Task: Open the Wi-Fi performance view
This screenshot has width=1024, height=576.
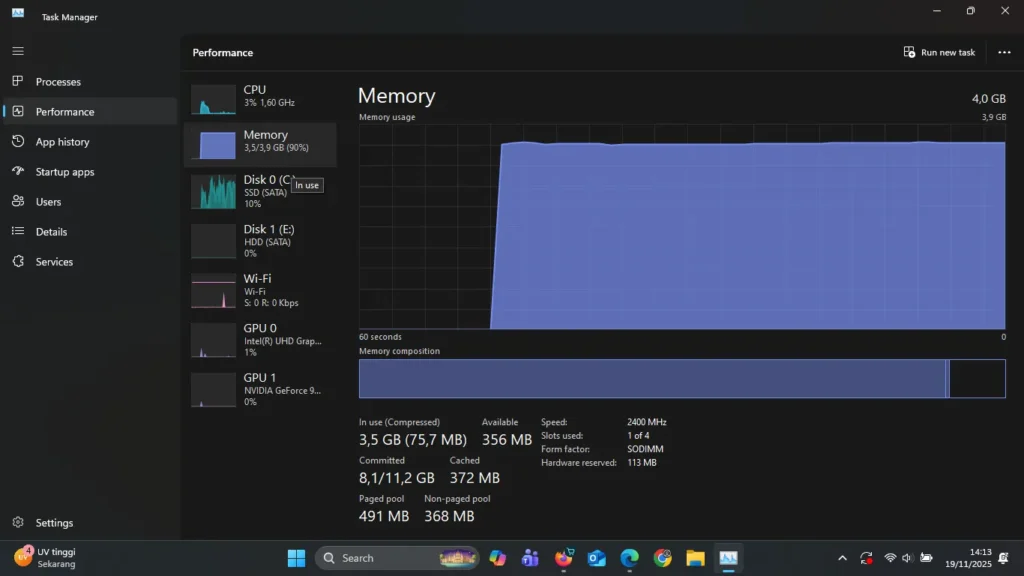Action: point(260,290)
